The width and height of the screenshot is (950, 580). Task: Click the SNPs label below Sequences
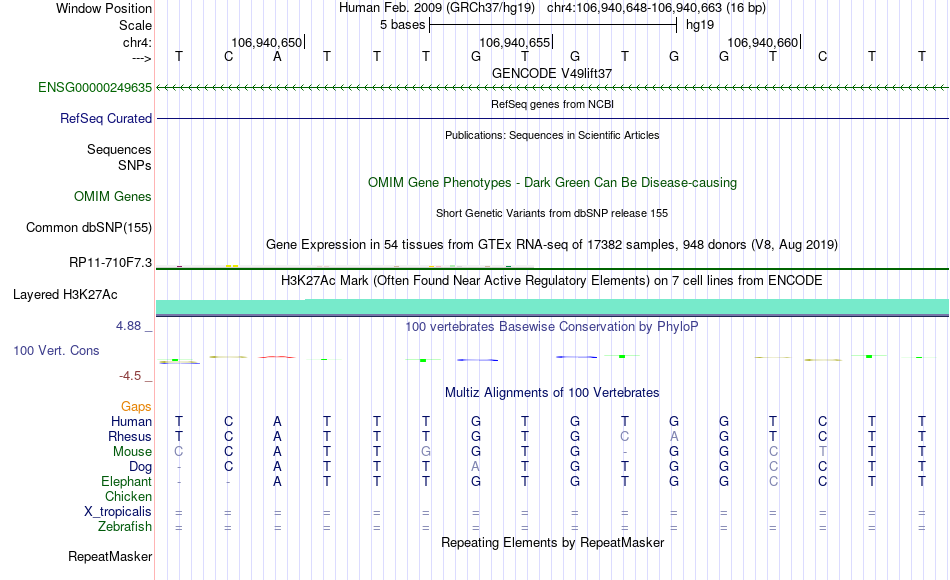pyautogui.click(x=135, y=165)
